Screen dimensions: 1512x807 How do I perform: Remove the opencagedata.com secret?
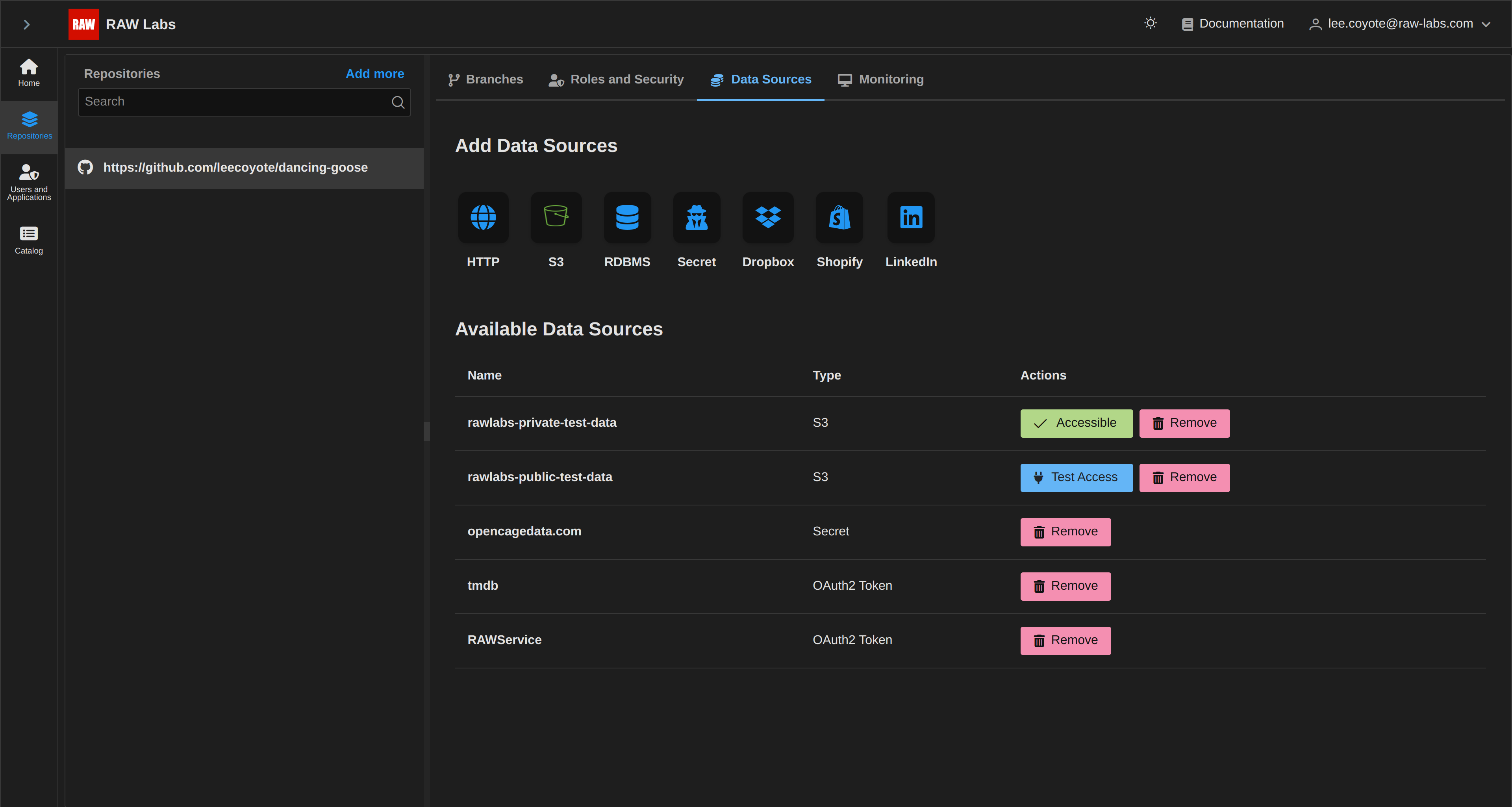point(1065,532)
